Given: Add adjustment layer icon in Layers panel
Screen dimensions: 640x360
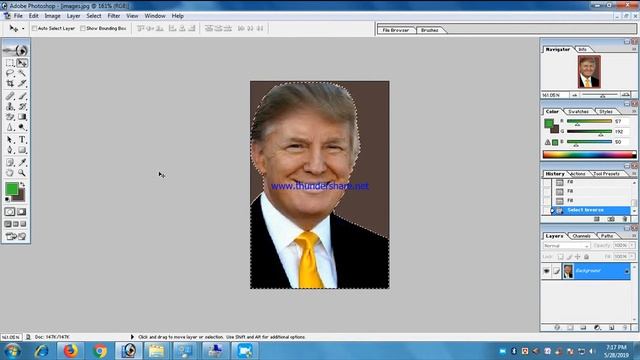Looking at the screenshot, I should [x=598, y=327].
